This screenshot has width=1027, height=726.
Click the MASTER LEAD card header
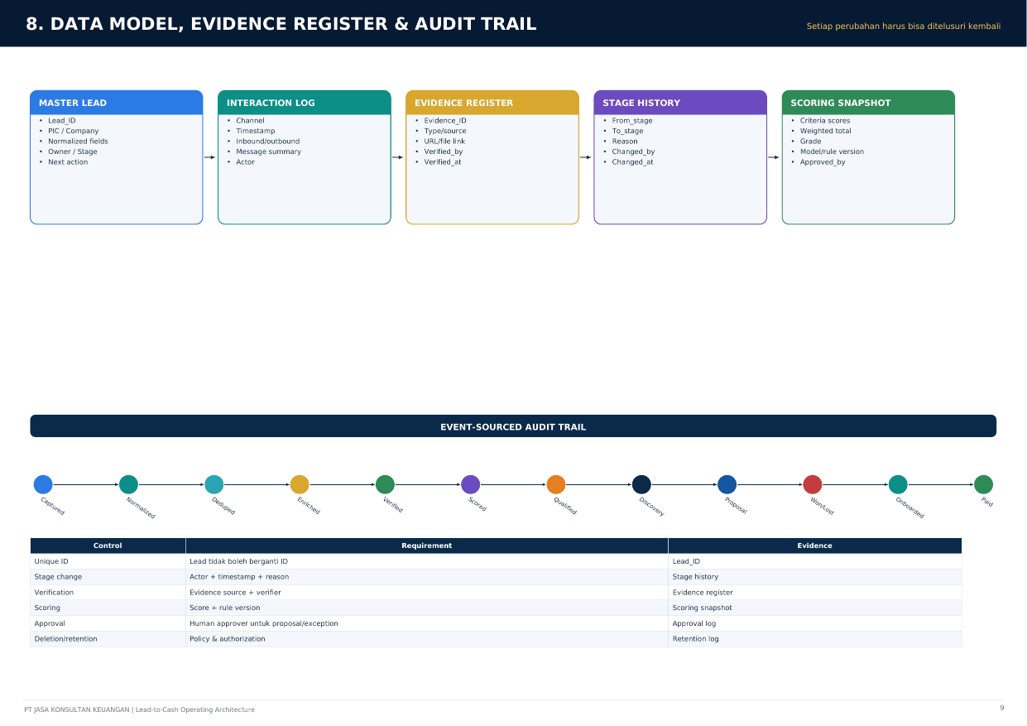coord(117,103)
